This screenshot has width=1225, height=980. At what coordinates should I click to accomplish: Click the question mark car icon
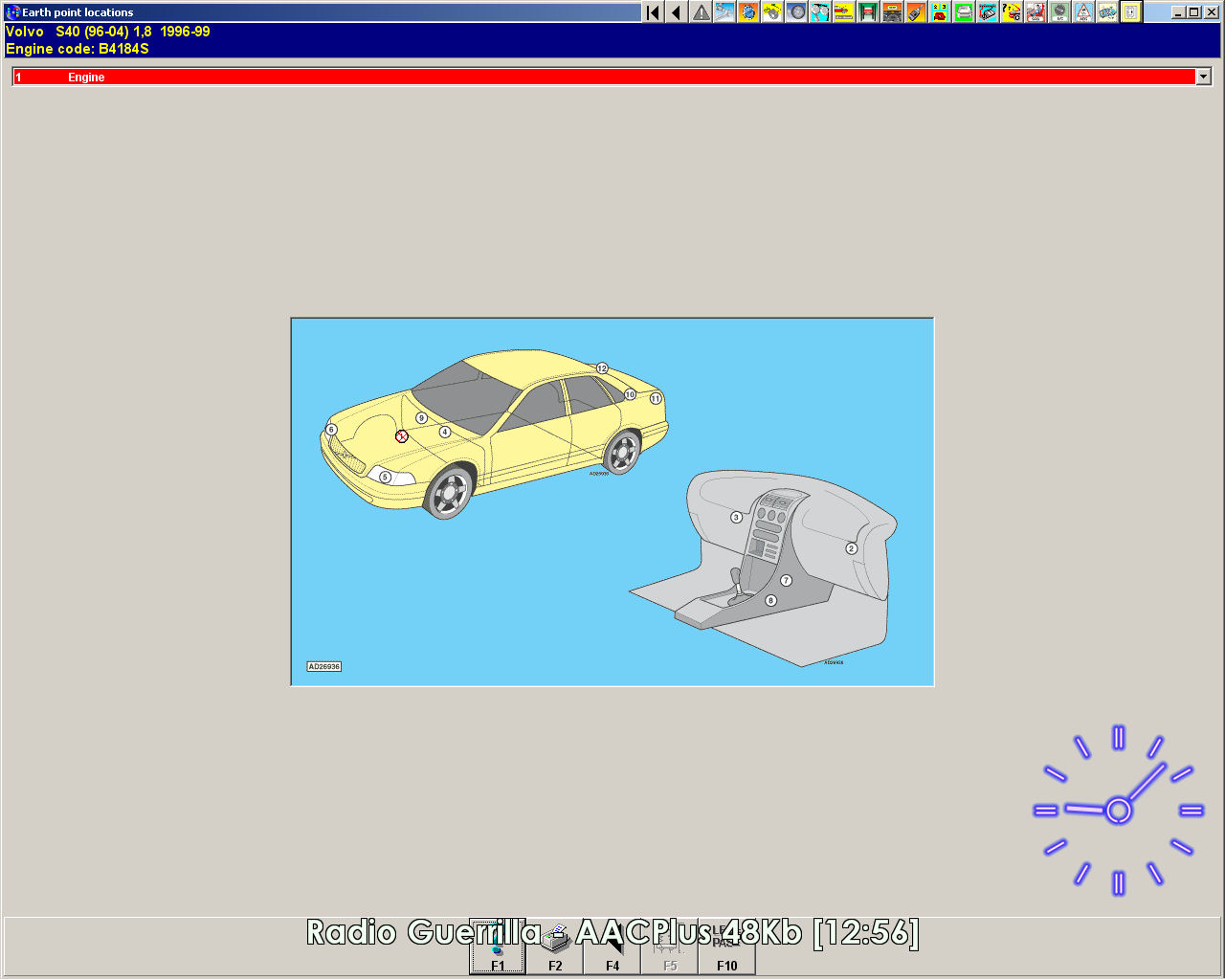tap(1012, 12)
